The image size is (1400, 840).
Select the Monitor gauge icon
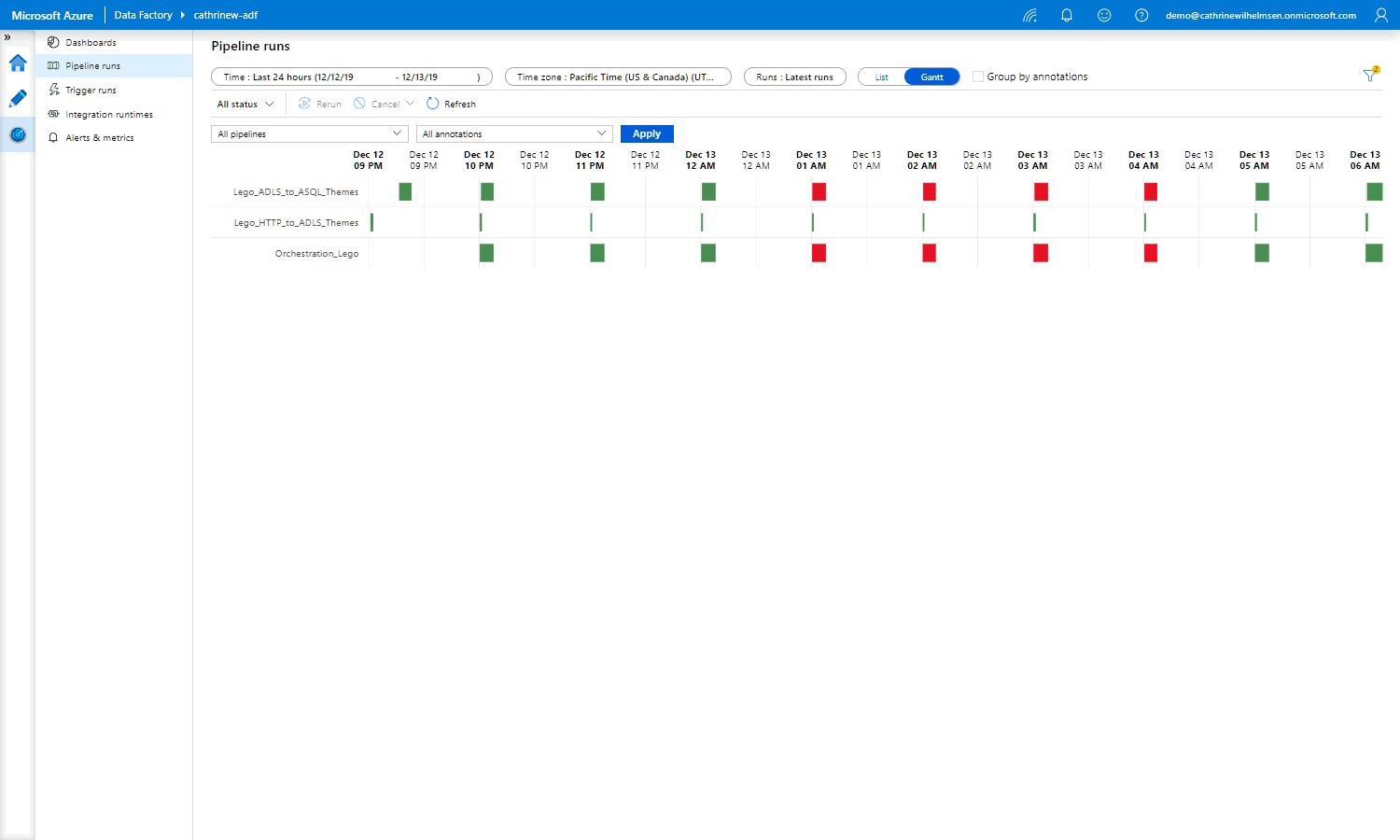click(x=18, y=135)
